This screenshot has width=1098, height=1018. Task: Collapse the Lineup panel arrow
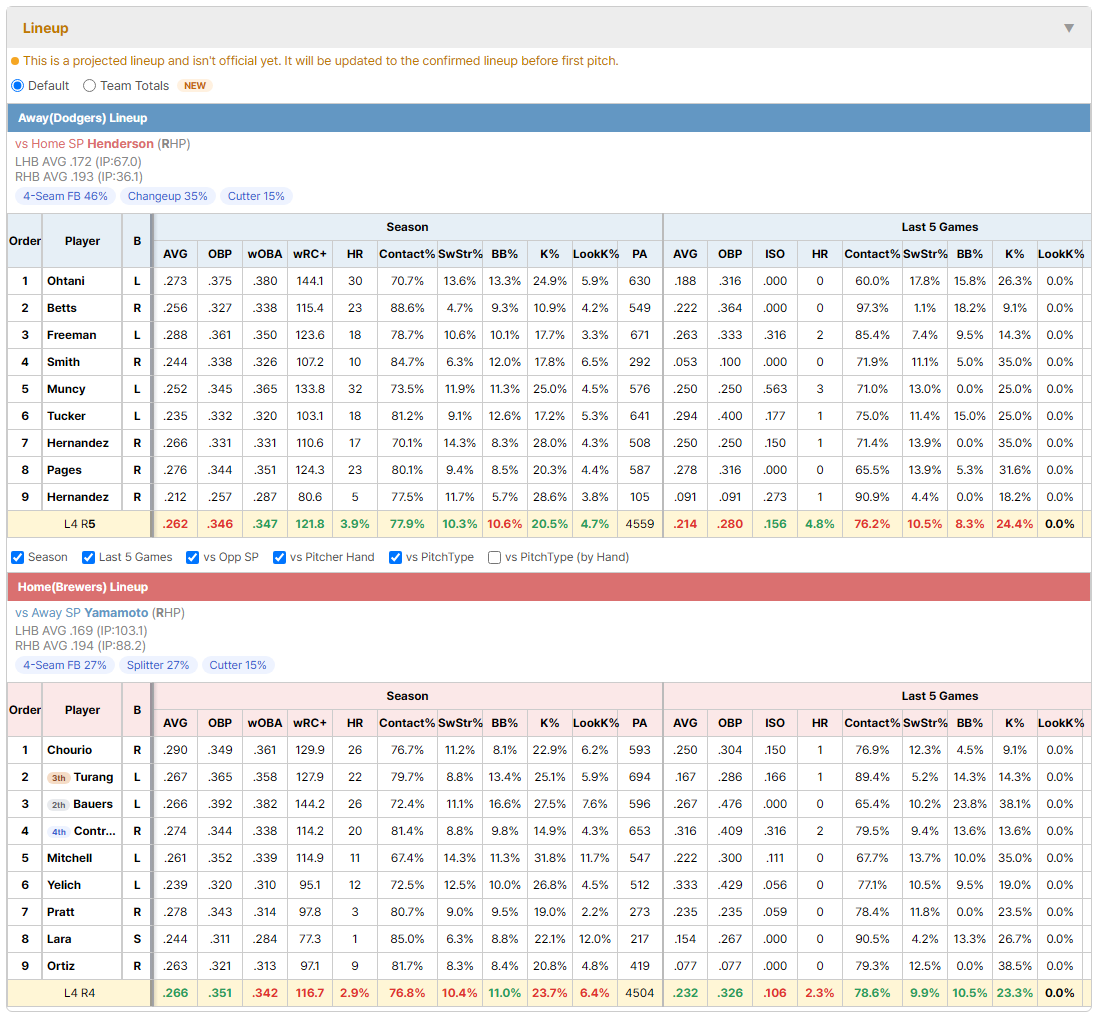pyautogui.click(x=1069, y=28)
